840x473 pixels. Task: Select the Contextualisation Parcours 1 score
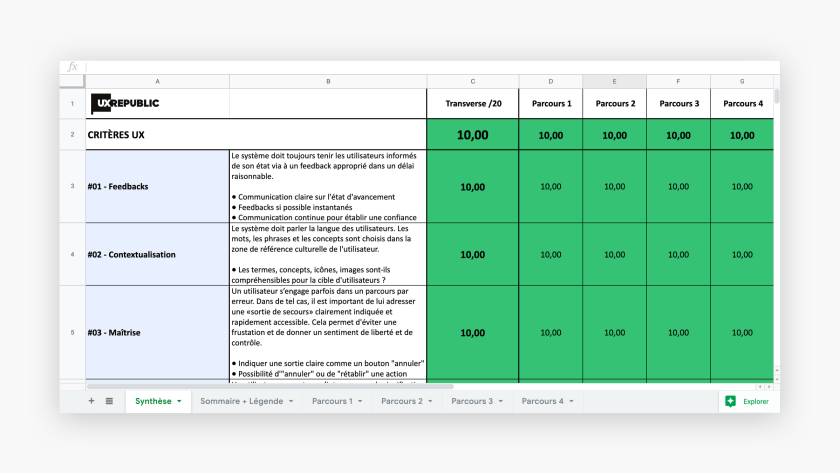tap(551, 254)
